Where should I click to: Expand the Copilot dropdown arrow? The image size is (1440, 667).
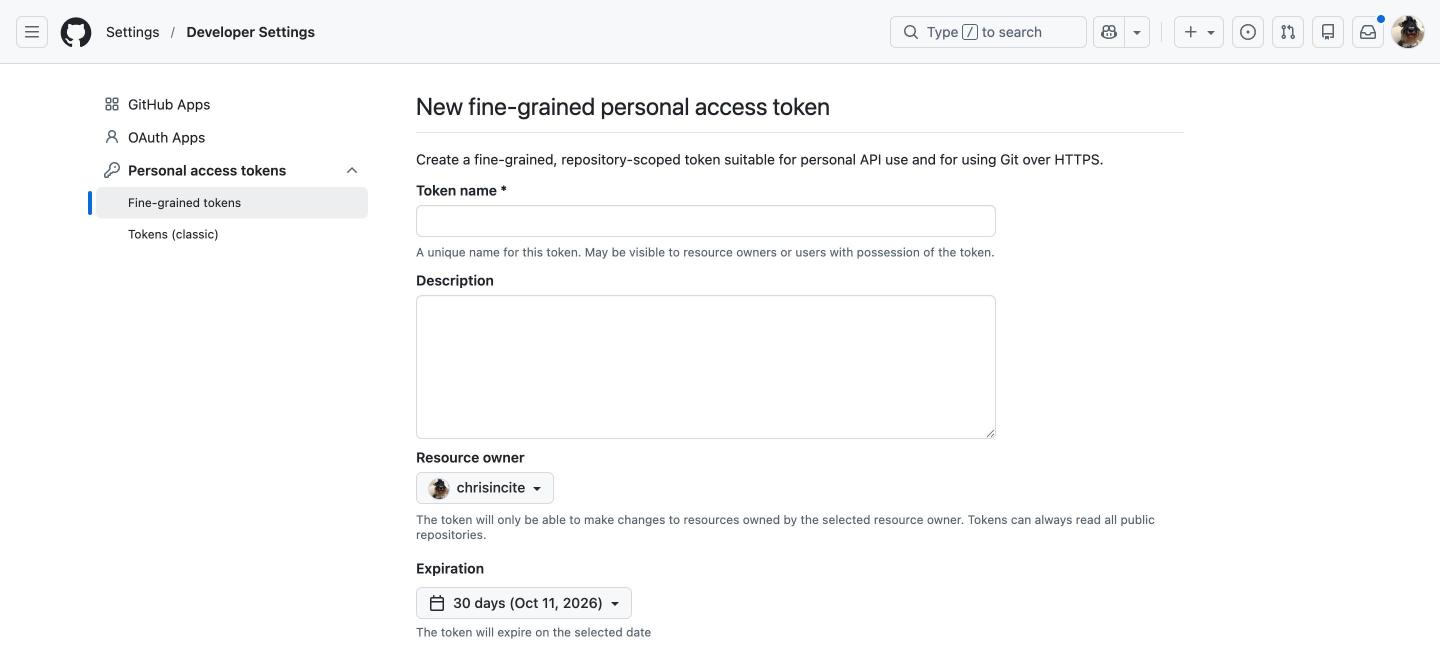[x=1137, y=32]
